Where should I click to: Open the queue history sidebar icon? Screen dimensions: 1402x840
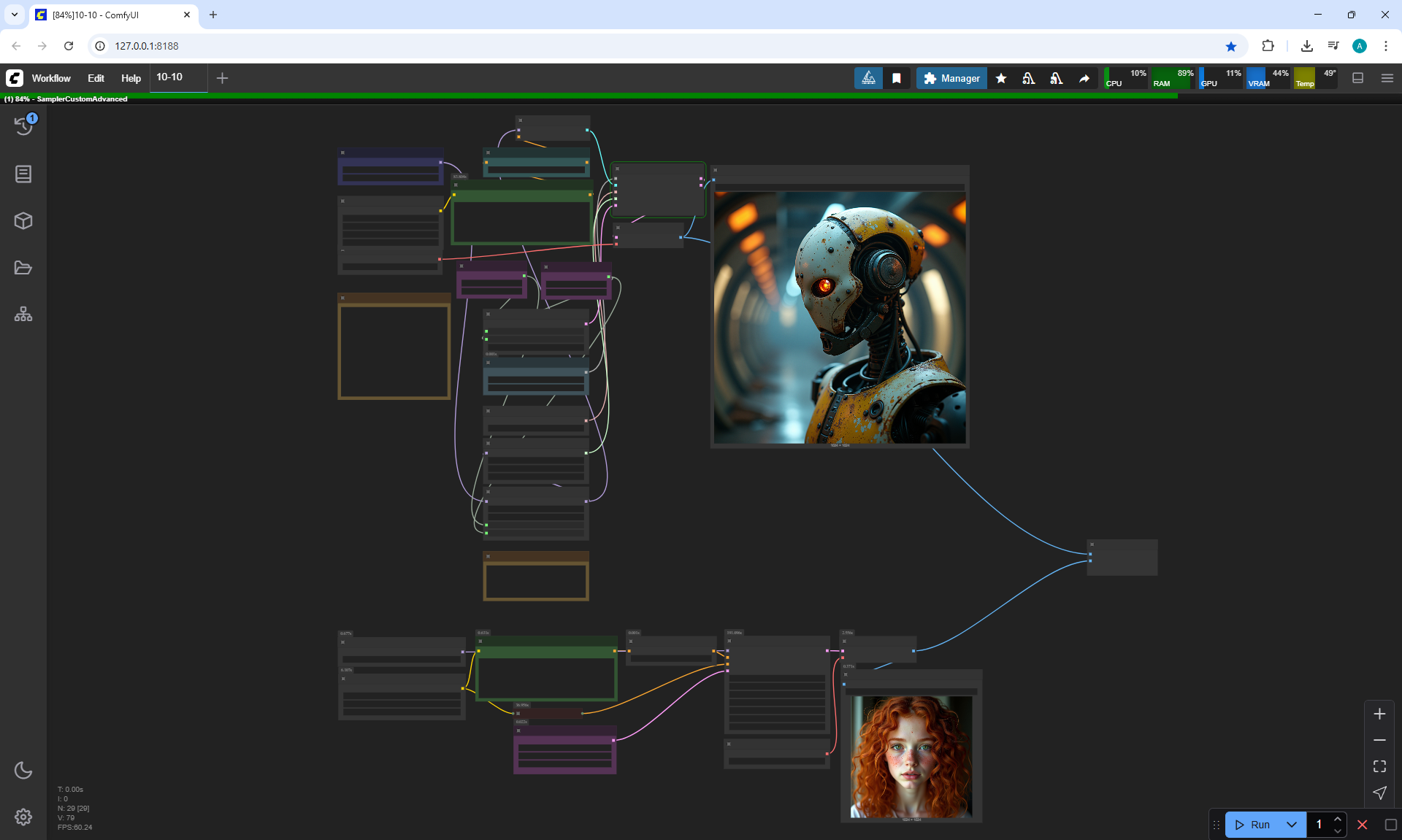23,126
